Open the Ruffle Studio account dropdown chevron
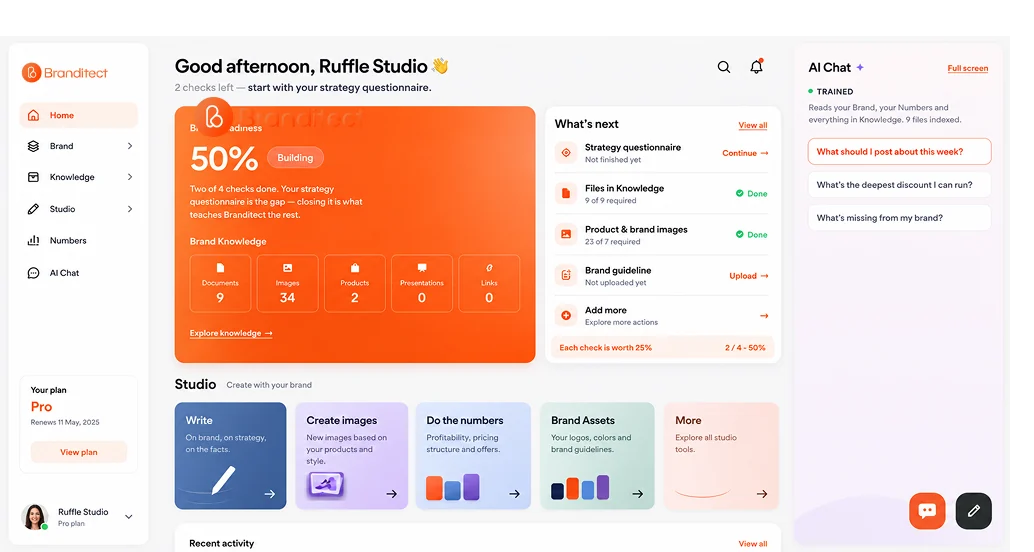Viewport: 1034px width, 552px height. coord(129,517)
